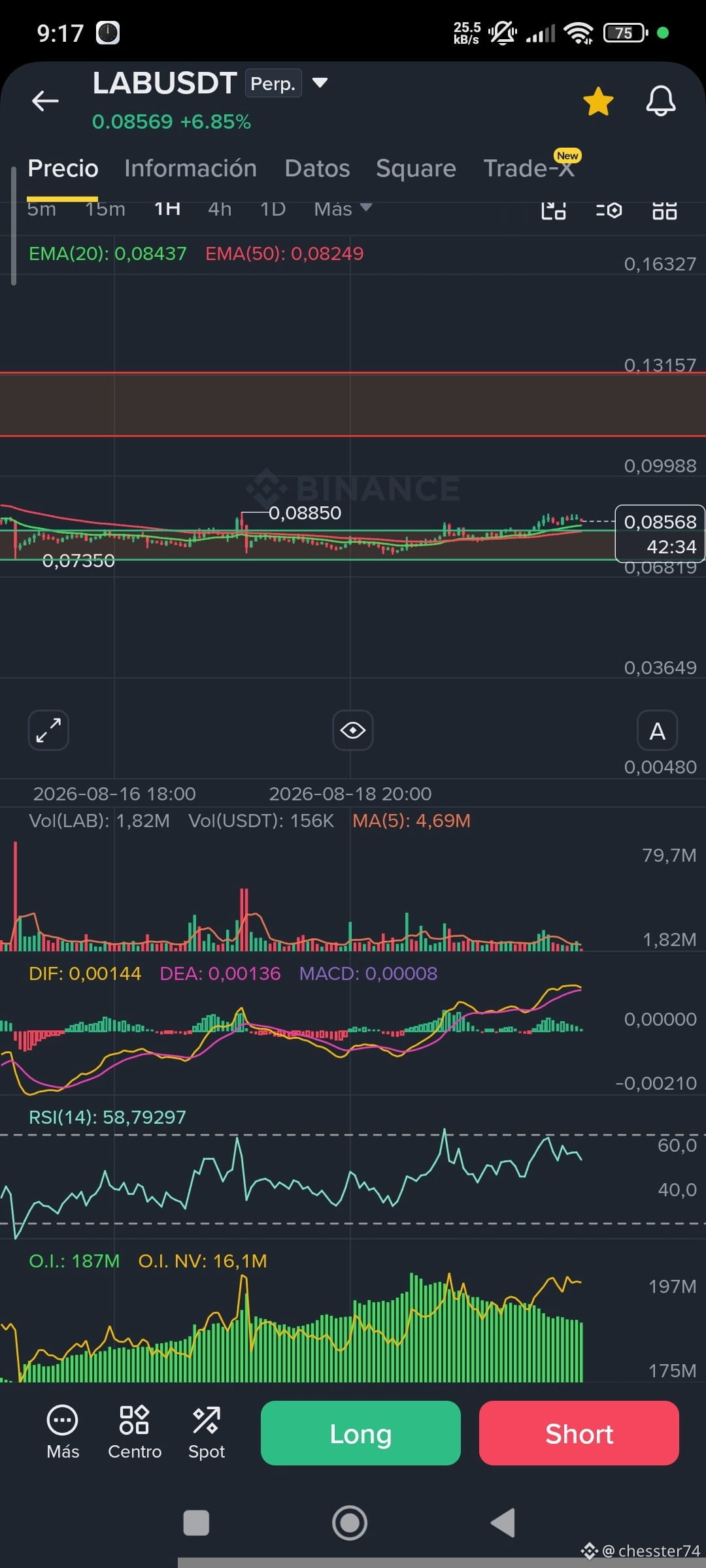706x1568 pixels.
Task: Open the Centro icon
Action: coord(135,1433)
